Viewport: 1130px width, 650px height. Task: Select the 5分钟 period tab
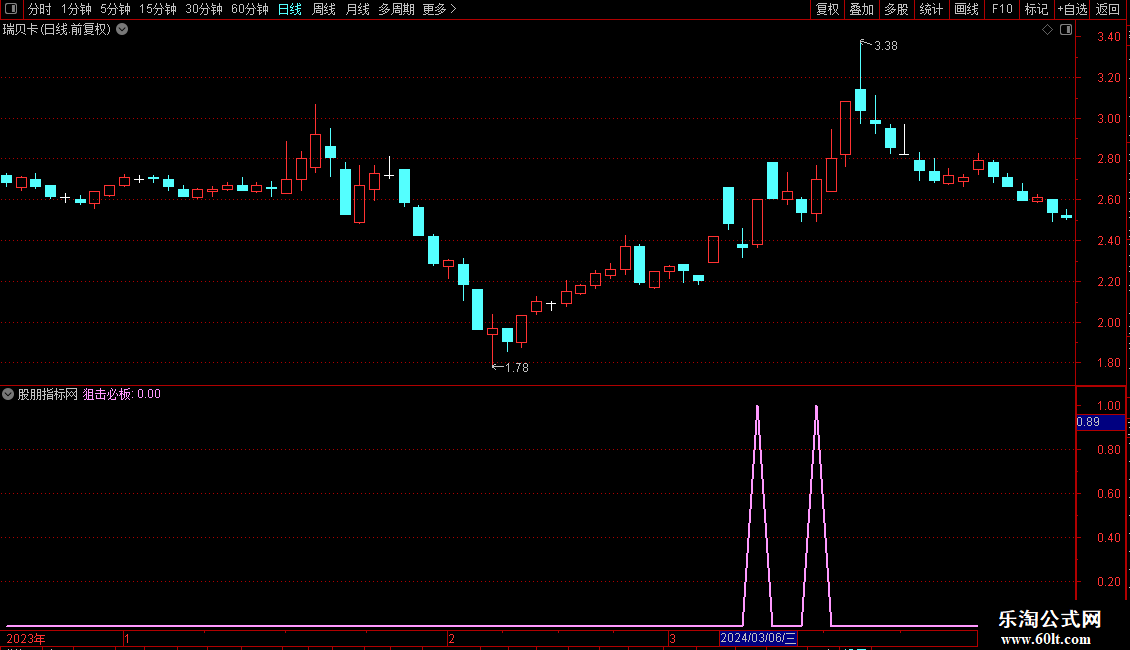click(x=115, y=9)
